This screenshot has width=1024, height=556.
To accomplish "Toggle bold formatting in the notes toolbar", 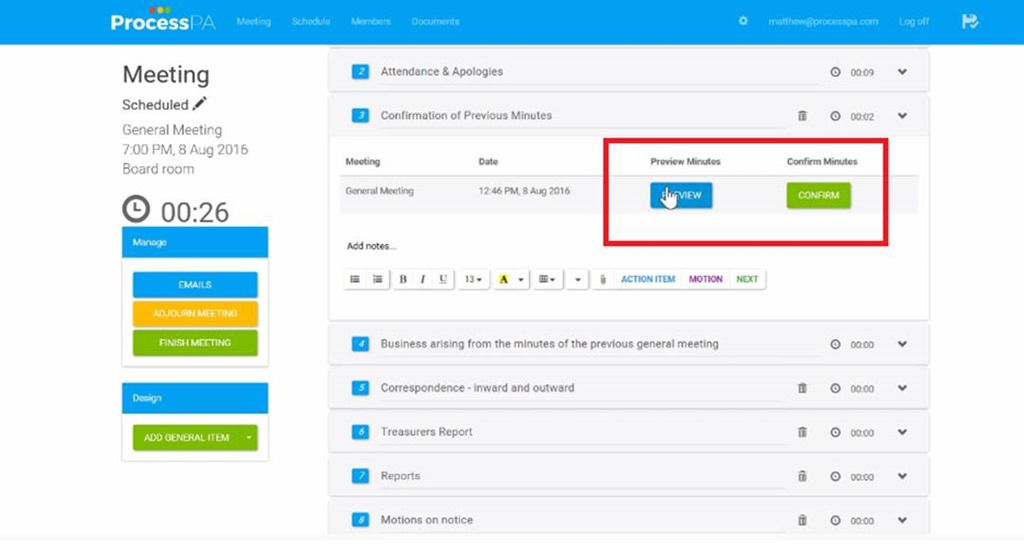I will pos(403,280).
